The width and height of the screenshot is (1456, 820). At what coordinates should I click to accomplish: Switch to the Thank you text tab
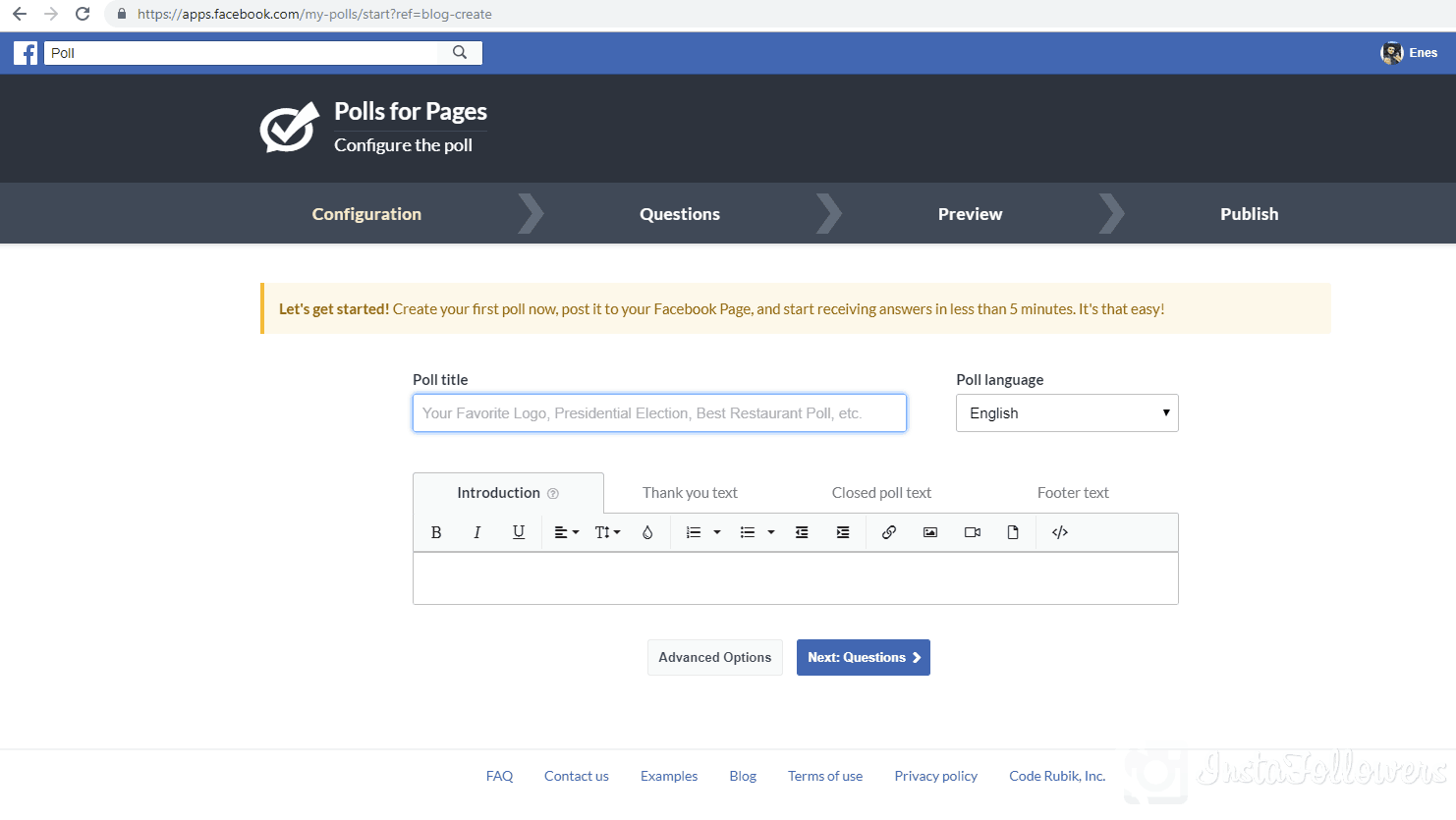click(690, 492)
